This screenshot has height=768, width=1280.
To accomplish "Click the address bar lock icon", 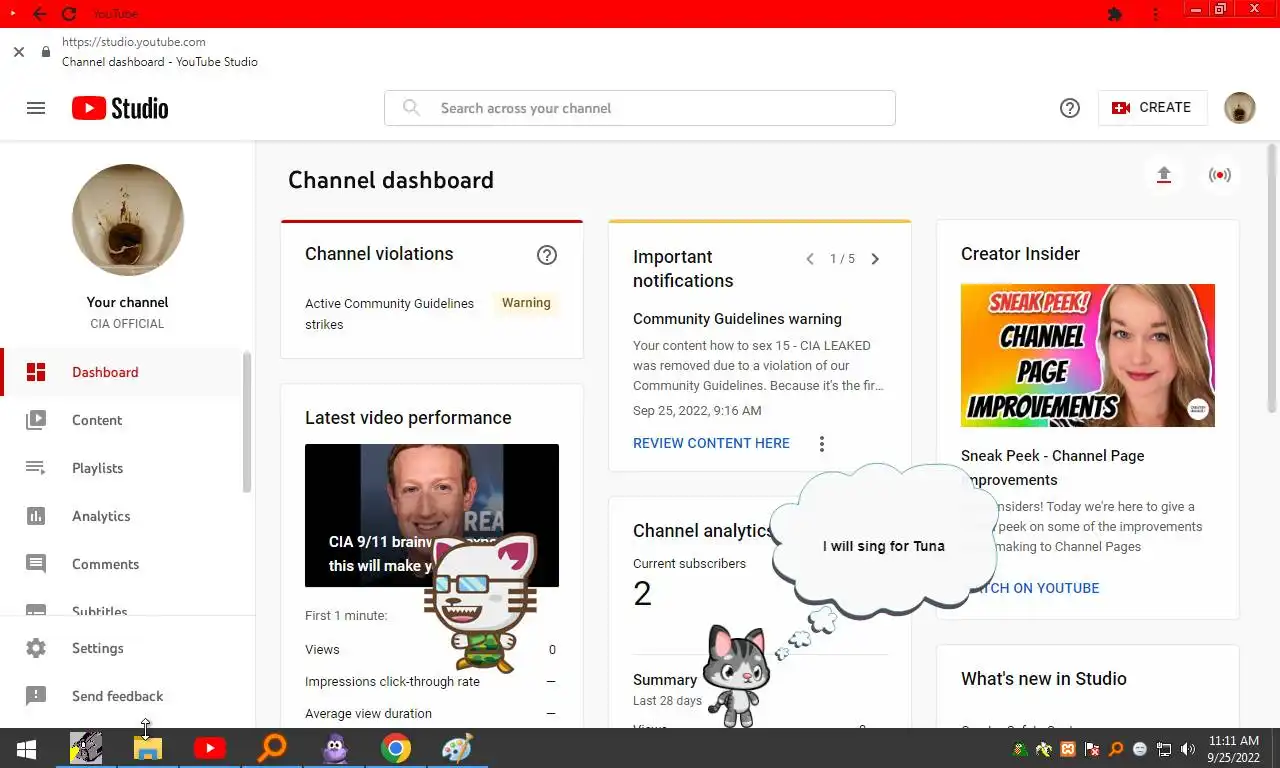I will [45, 52].
